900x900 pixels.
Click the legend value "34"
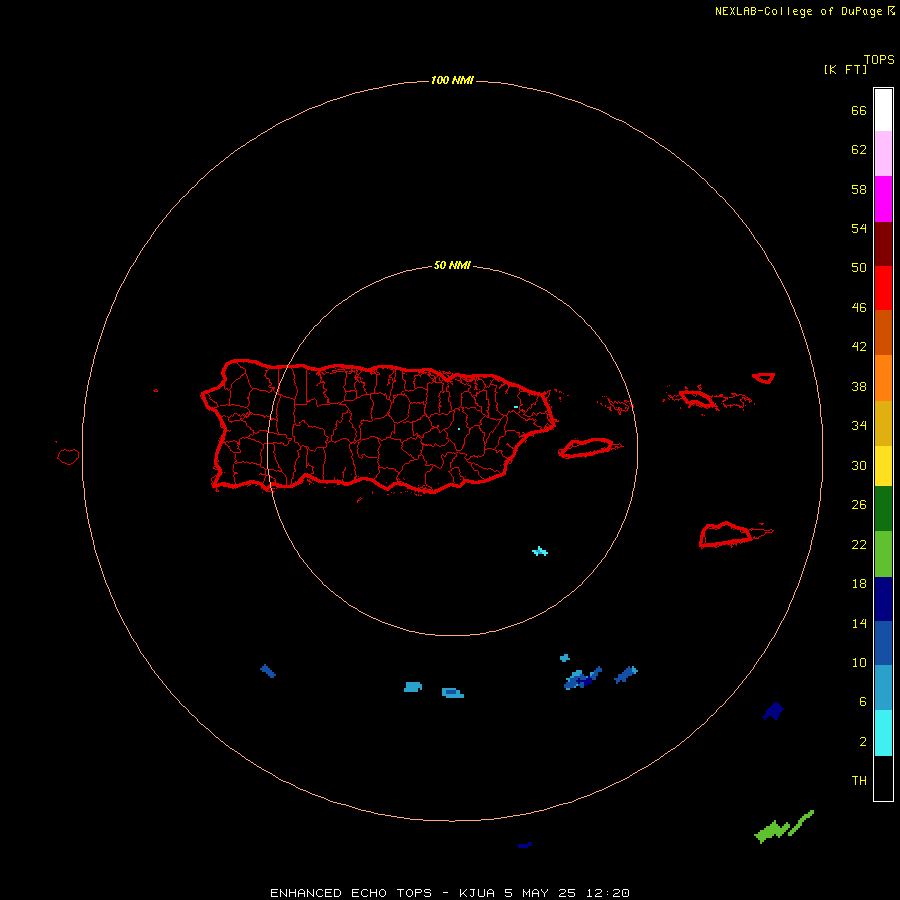point(859,426)
